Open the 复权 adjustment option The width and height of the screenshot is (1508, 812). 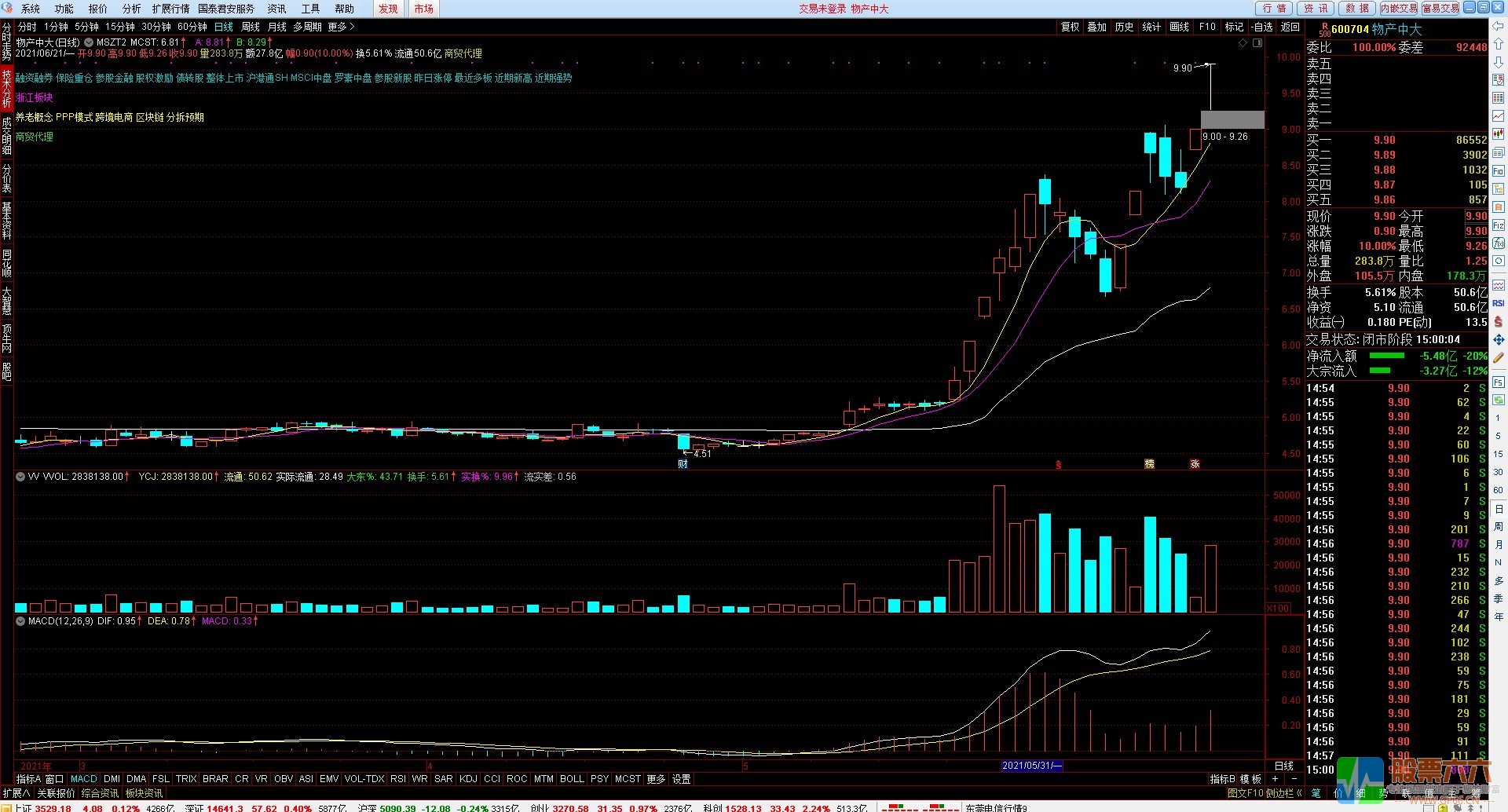point(1071,27)
